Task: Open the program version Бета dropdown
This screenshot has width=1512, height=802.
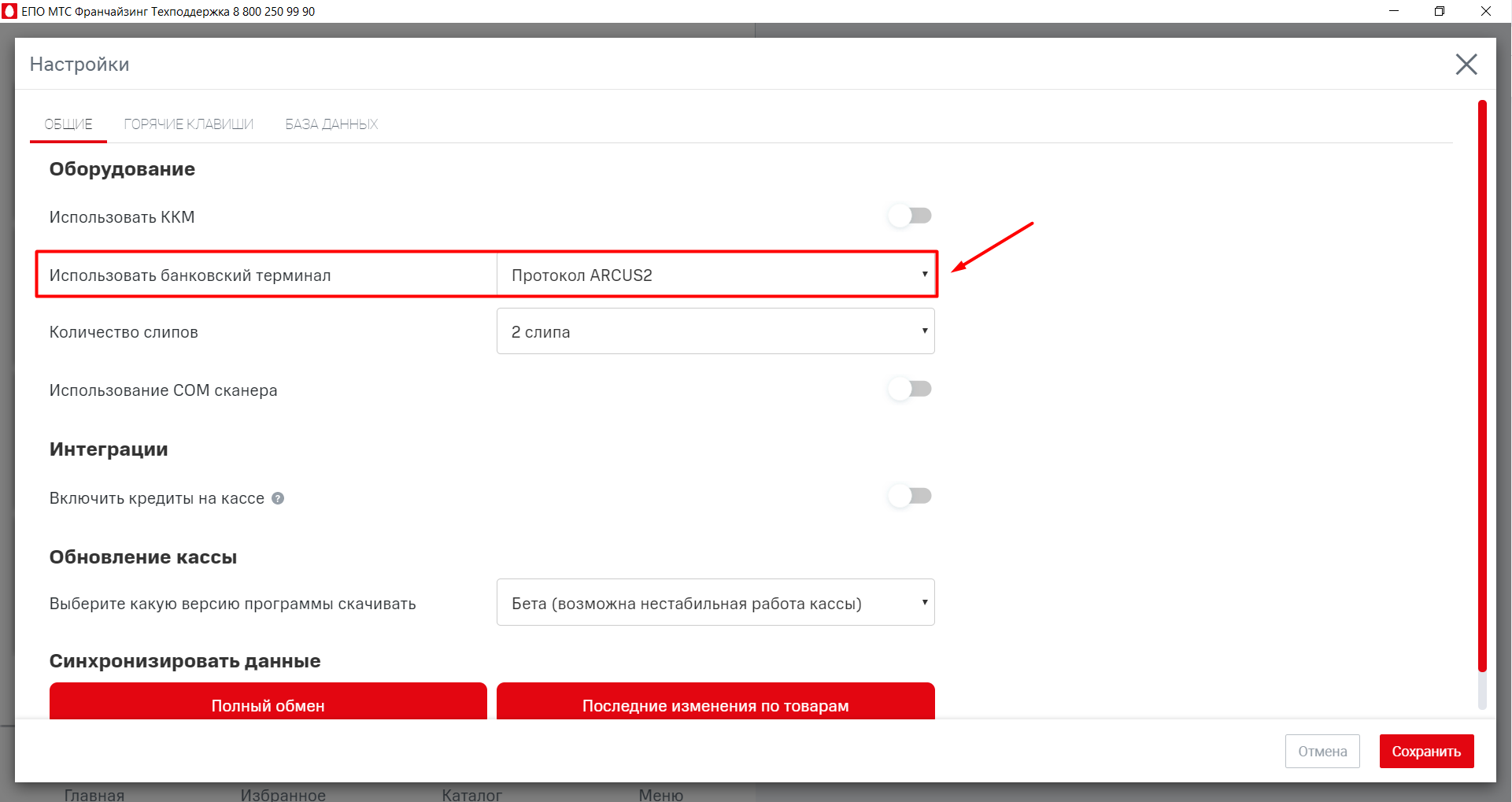Action: coord(715,603)
